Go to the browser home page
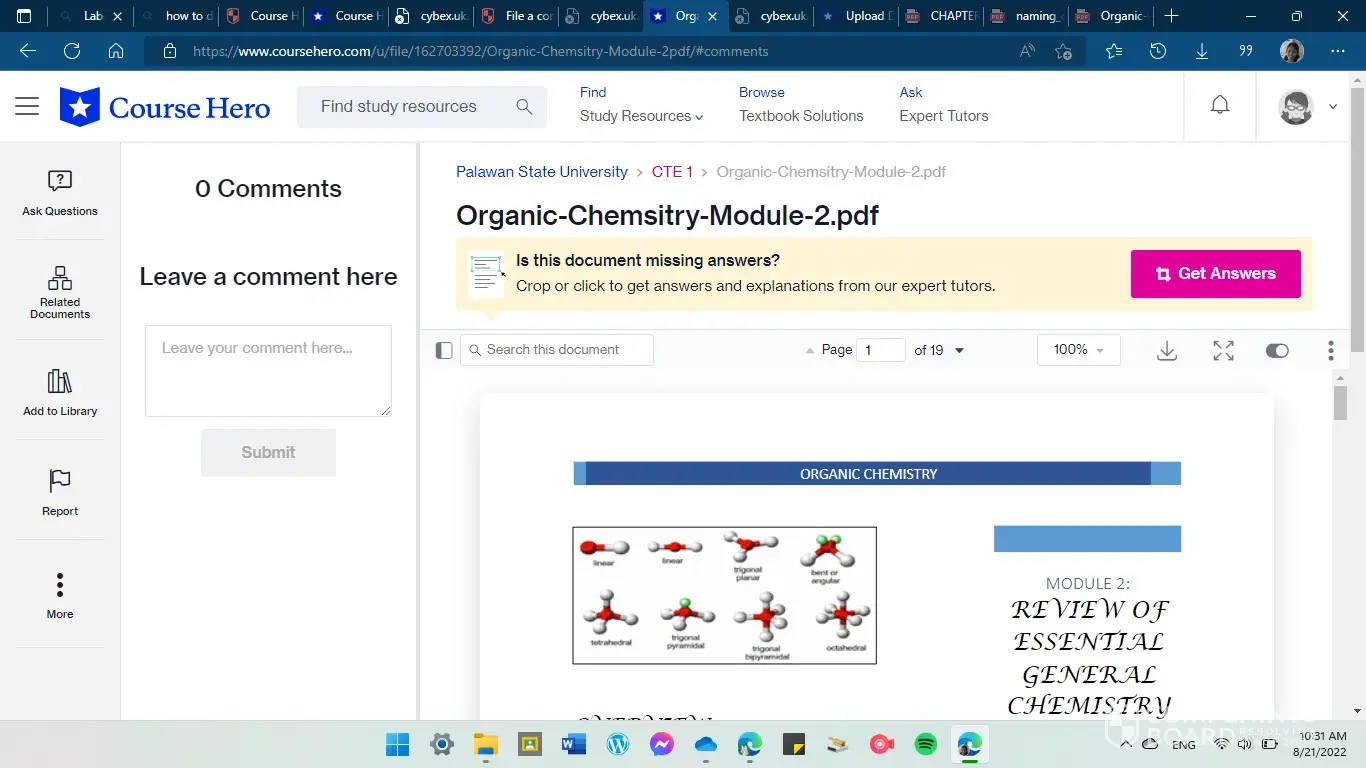The height and width of the screenshot is (768, 1366). (x=116, y=51)
